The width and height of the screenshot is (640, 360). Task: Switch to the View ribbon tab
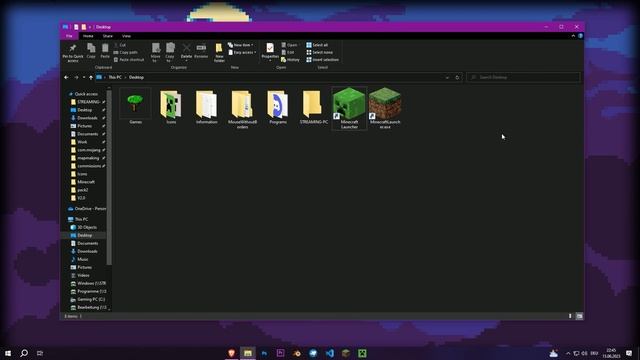coord(127,36)
